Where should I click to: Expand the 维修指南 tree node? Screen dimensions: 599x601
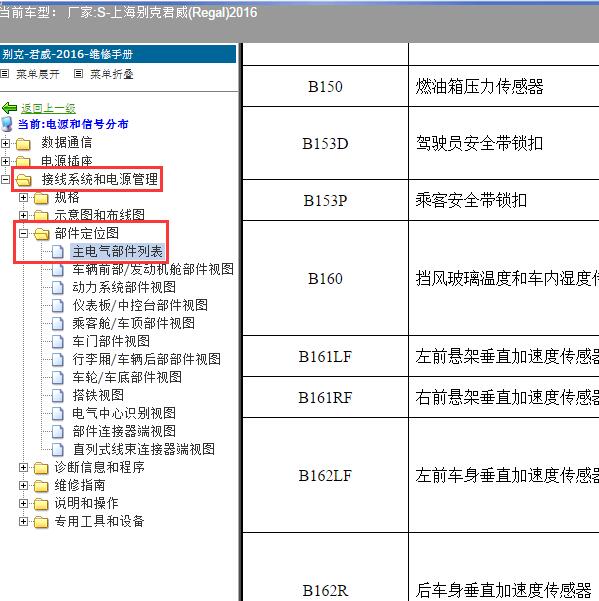point(23,486)
